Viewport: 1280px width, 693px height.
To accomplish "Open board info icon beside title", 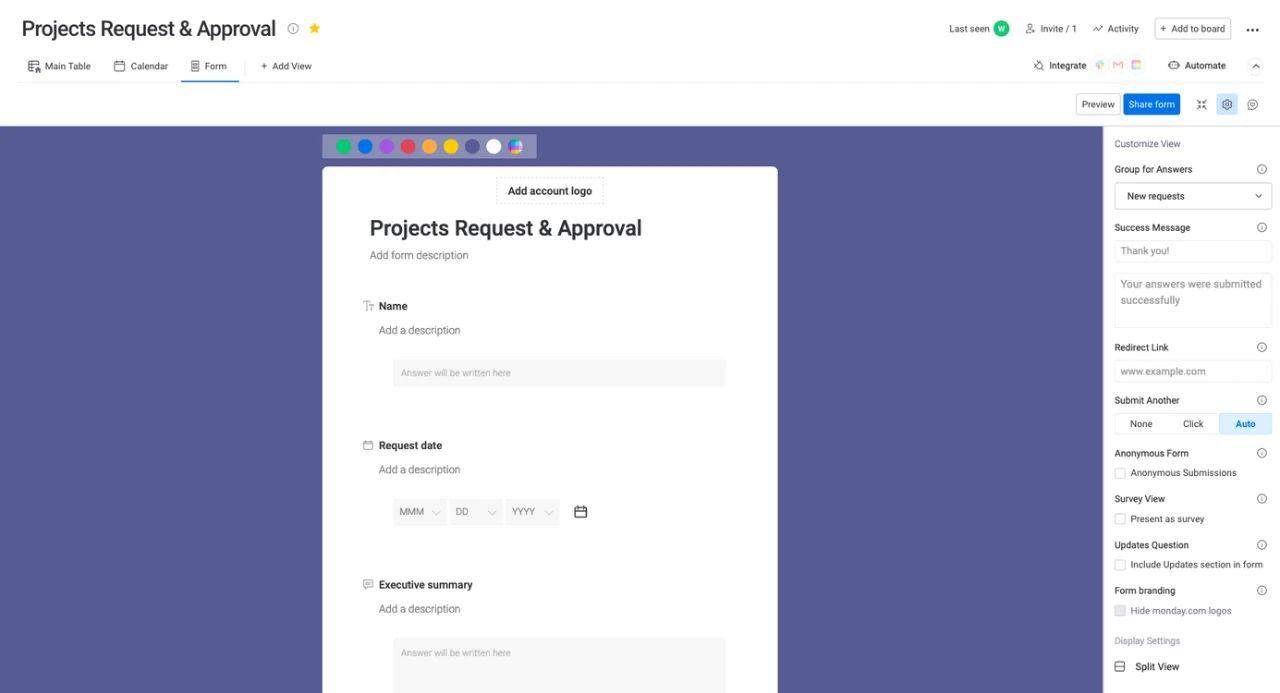I will [293, 28].
